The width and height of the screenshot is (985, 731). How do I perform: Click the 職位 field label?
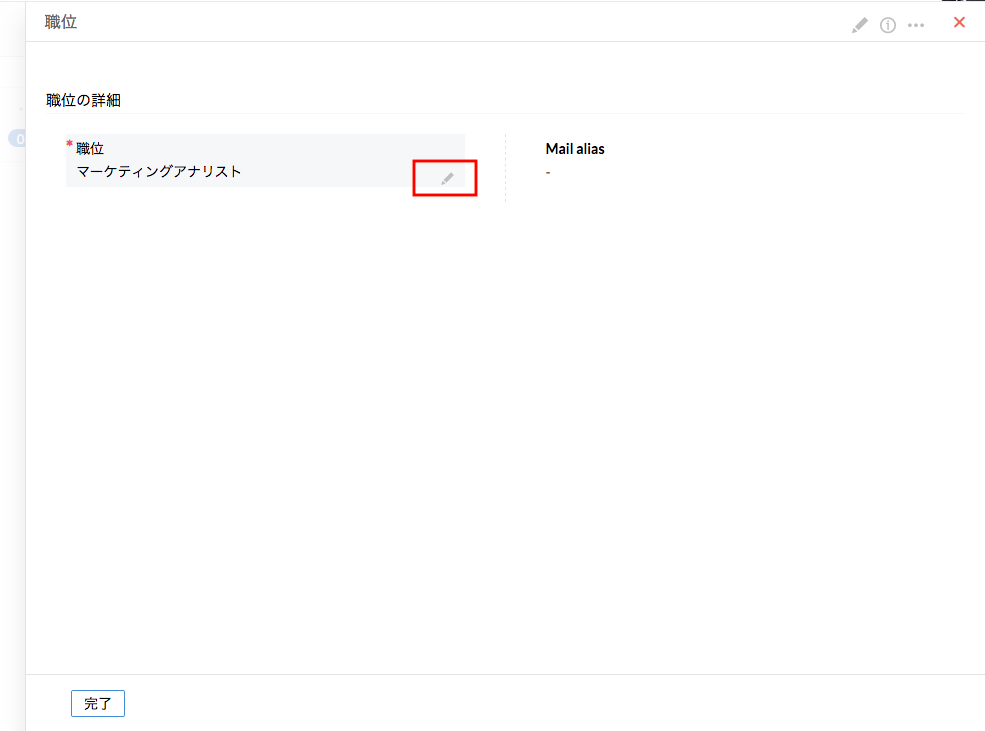pyautogui.click(x=90, y=148)
